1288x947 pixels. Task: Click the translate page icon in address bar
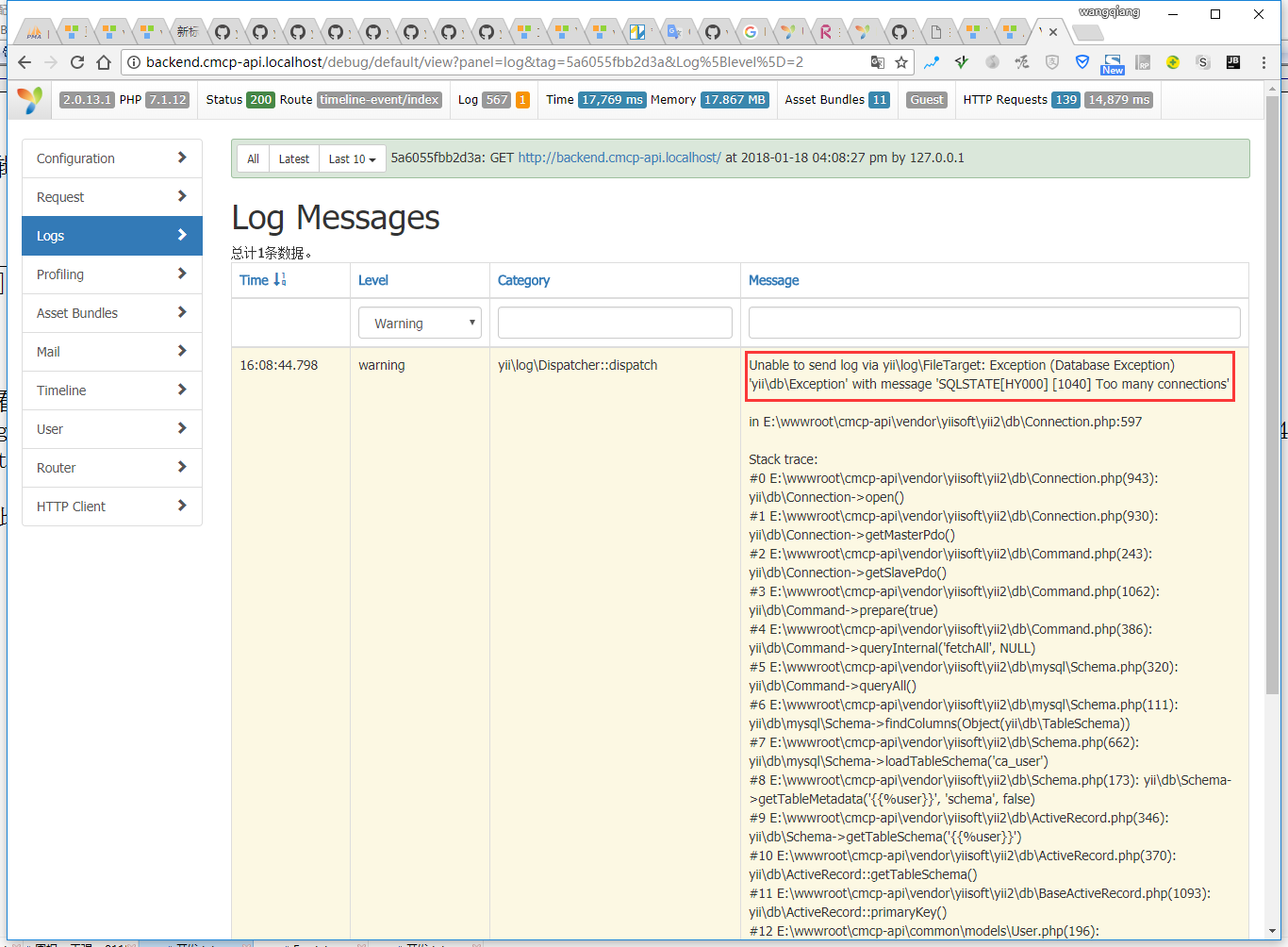[877, 62]
